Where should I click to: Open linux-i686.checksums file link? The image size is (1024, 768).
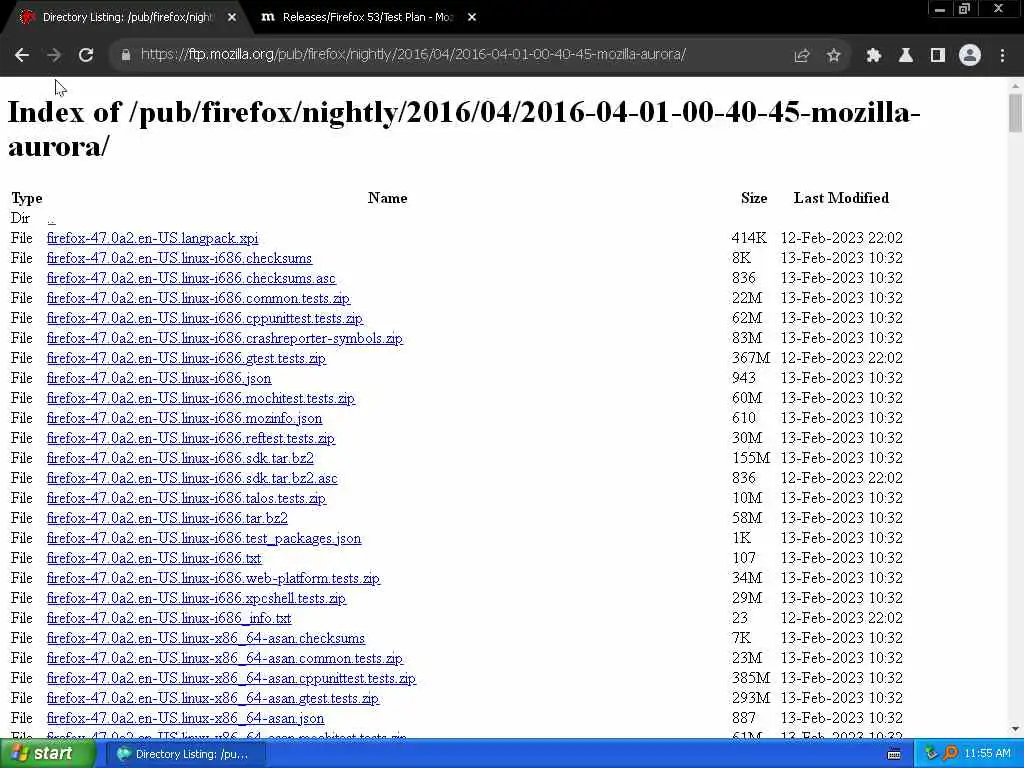179,259
